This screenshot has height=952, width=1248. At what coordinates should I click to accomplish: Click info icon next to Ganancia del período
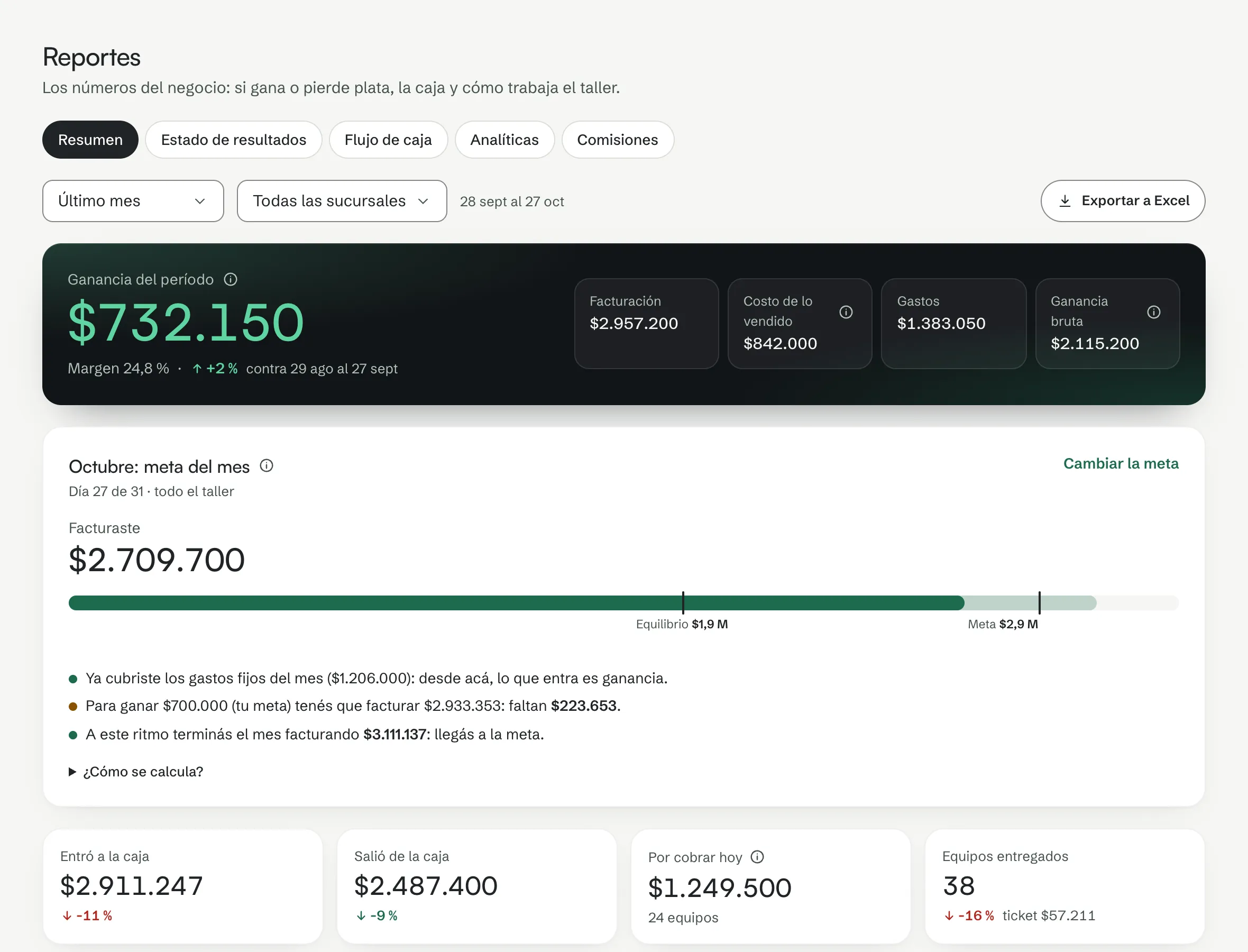point(231,279)
